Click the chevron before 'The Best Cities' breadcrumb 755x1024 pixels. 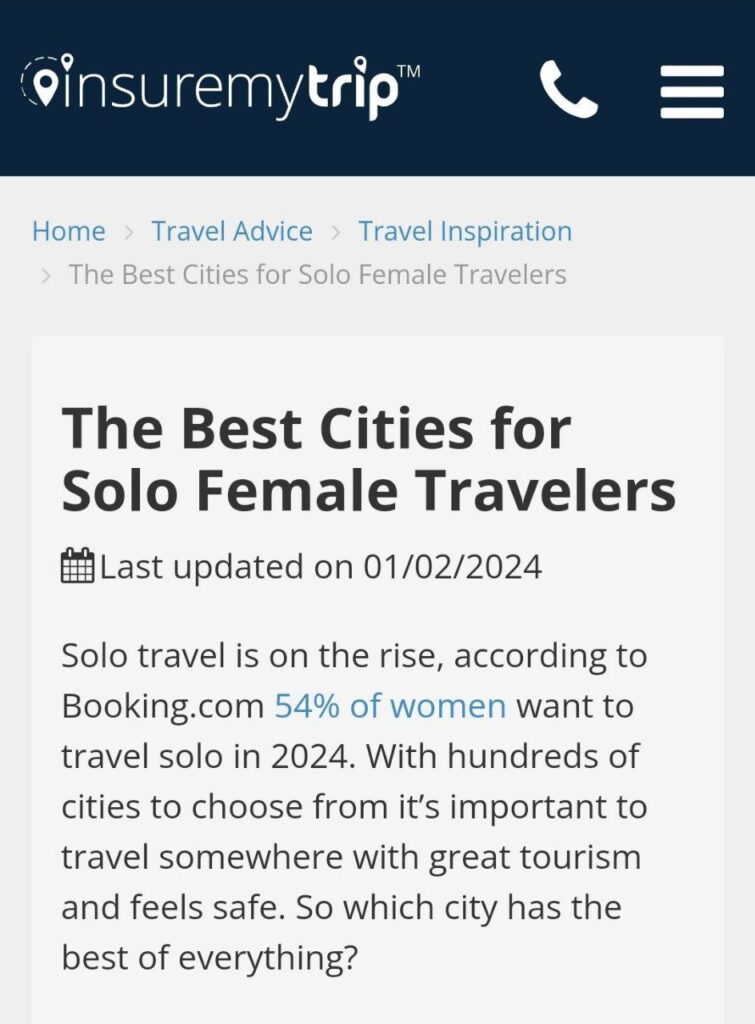click(x=45, y=276)
